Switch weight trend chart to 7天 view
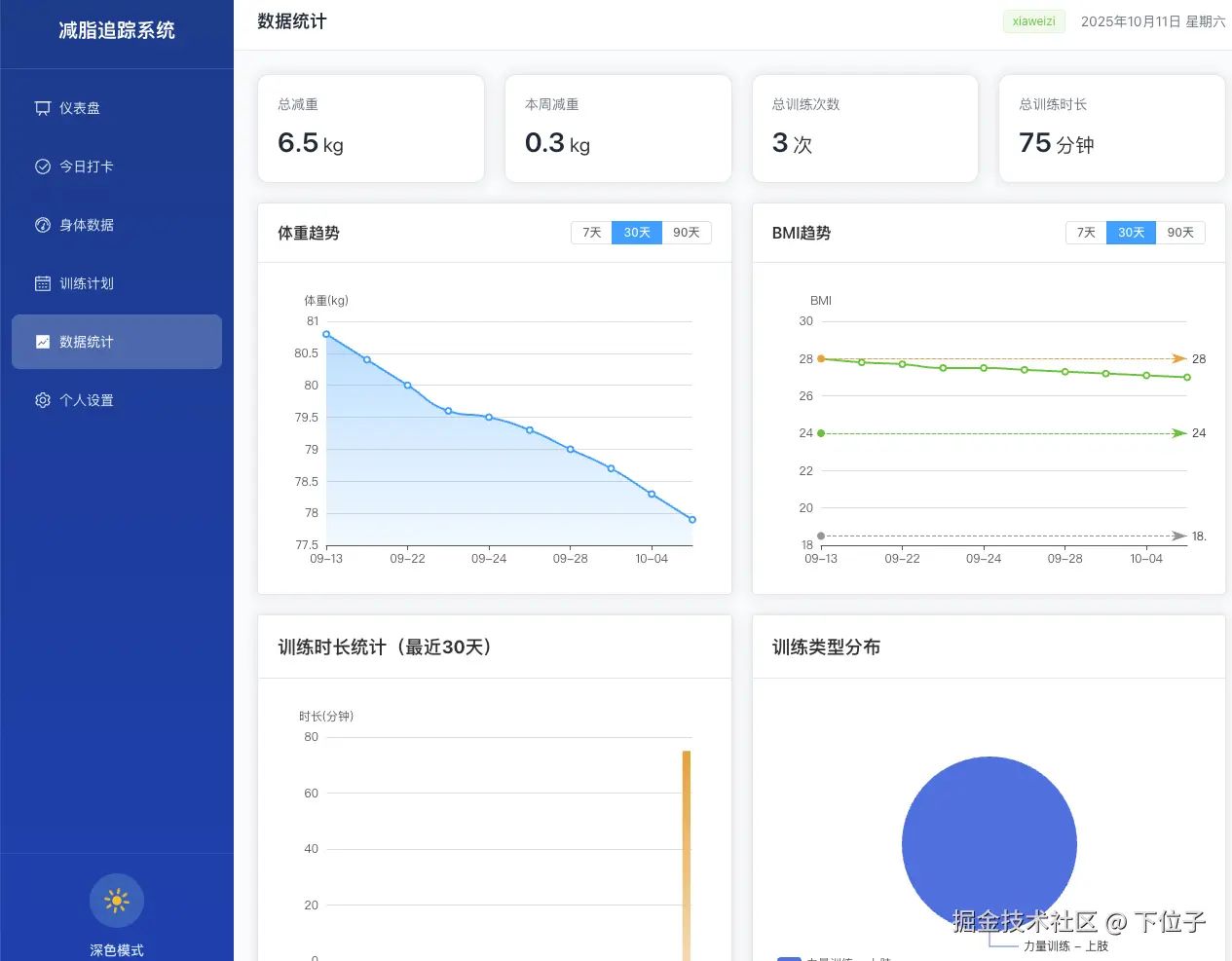 590,232
